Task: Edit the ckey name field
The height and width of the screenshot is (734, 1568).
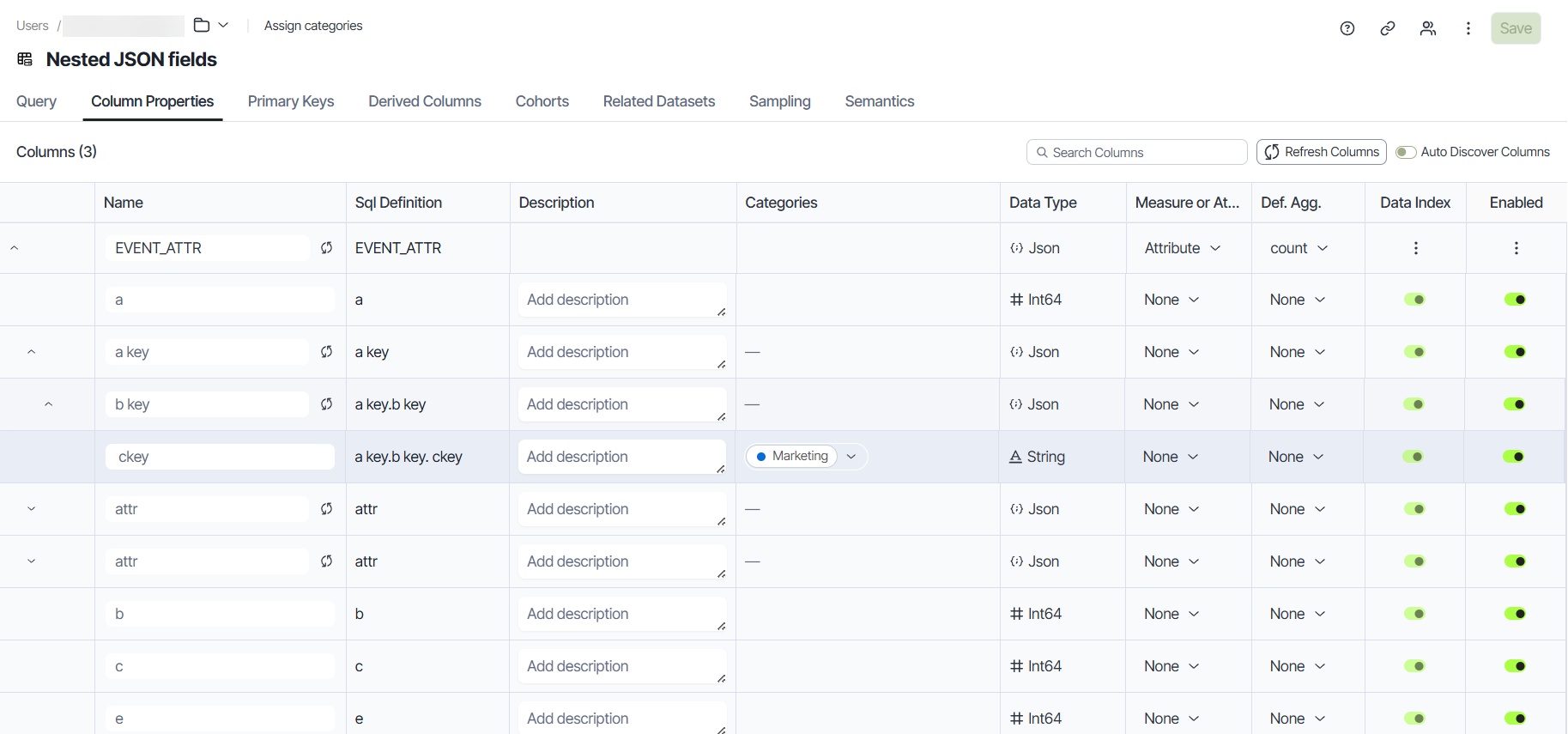Action: coord(221,457)
